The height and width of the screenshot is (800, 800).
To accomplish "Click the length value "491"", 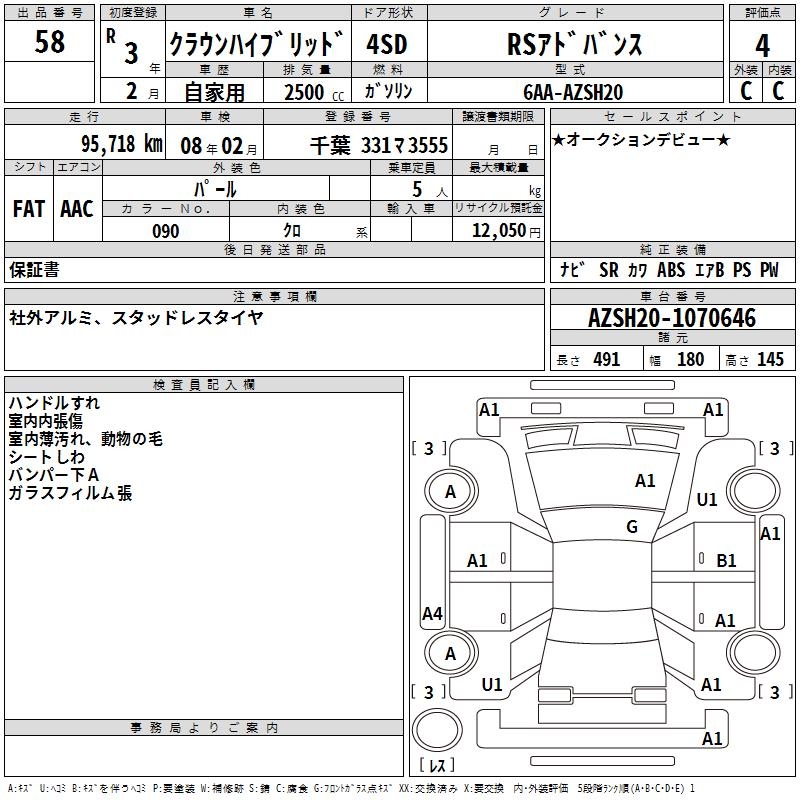I will 607,359.
